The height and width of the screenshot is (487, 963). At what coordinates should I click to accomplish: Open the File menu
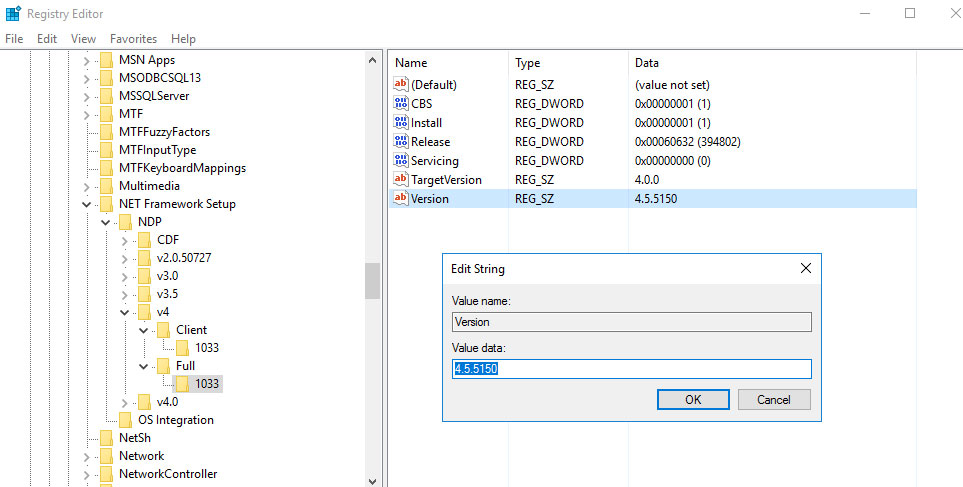(x=14, y=39)
